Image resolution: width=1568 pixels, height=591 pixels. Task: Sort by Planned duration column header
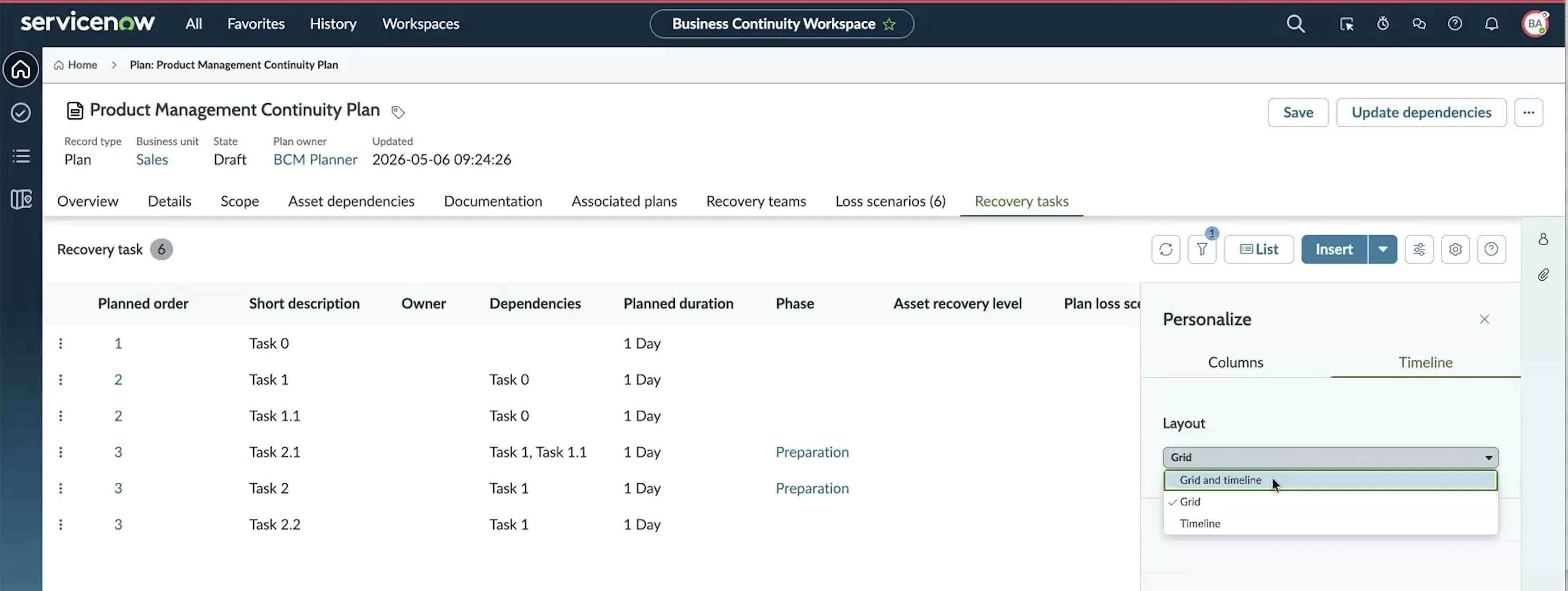coord(678,303)
